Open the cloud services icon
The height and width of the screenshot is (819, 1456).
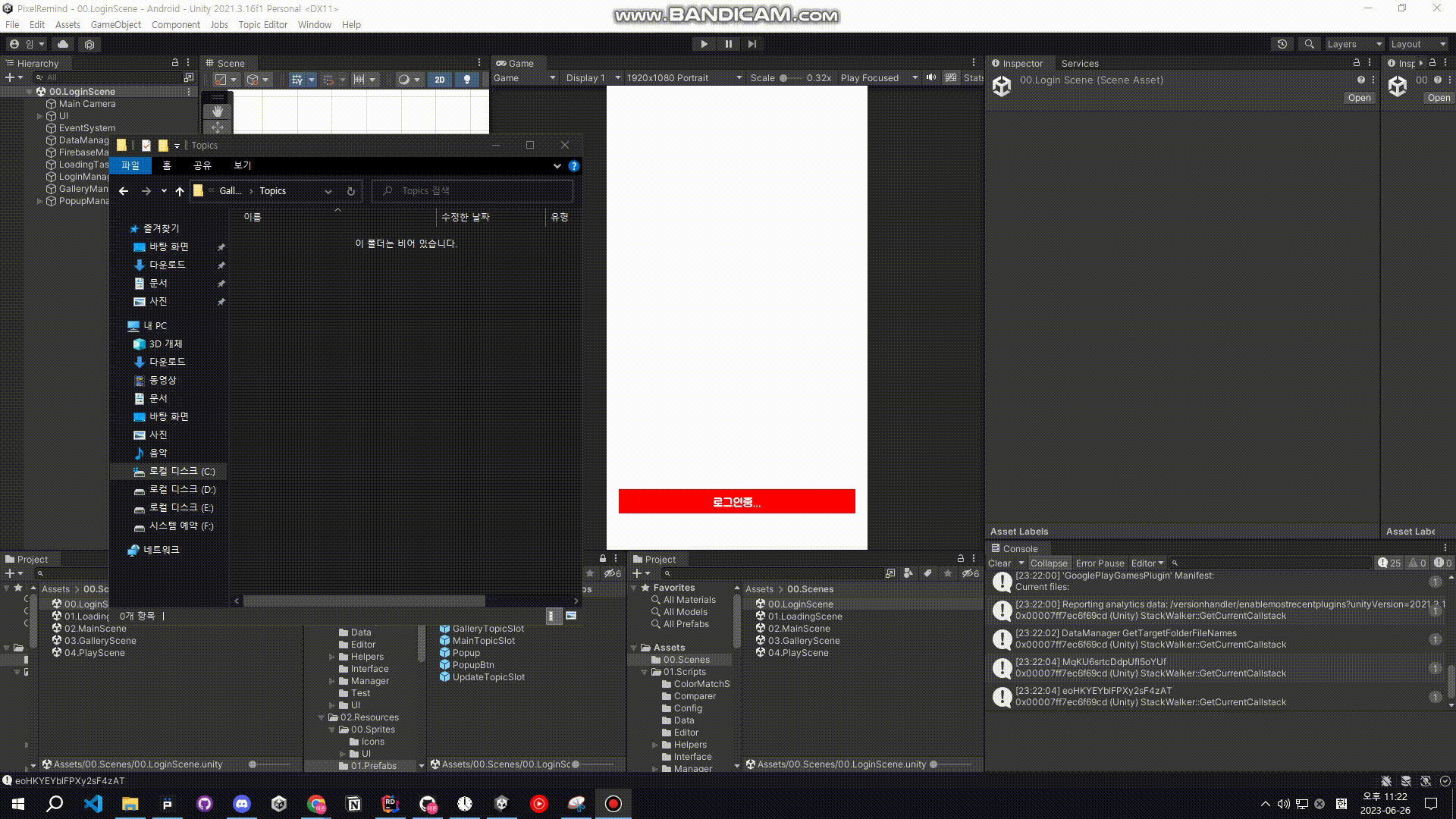click(x=63, y=44)
